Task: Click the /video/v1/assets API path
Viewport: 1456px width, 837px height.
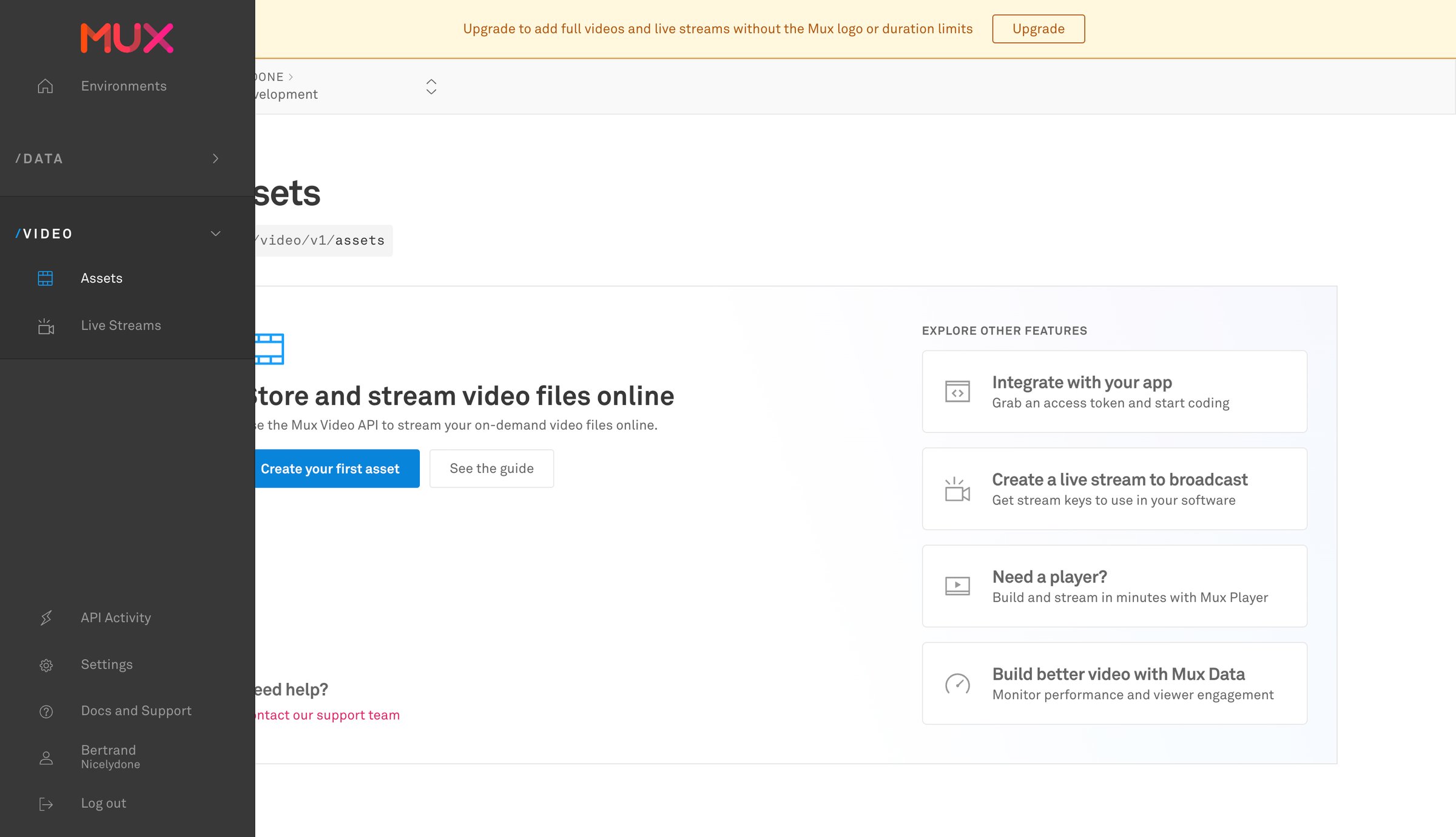Action: [323, 240]
